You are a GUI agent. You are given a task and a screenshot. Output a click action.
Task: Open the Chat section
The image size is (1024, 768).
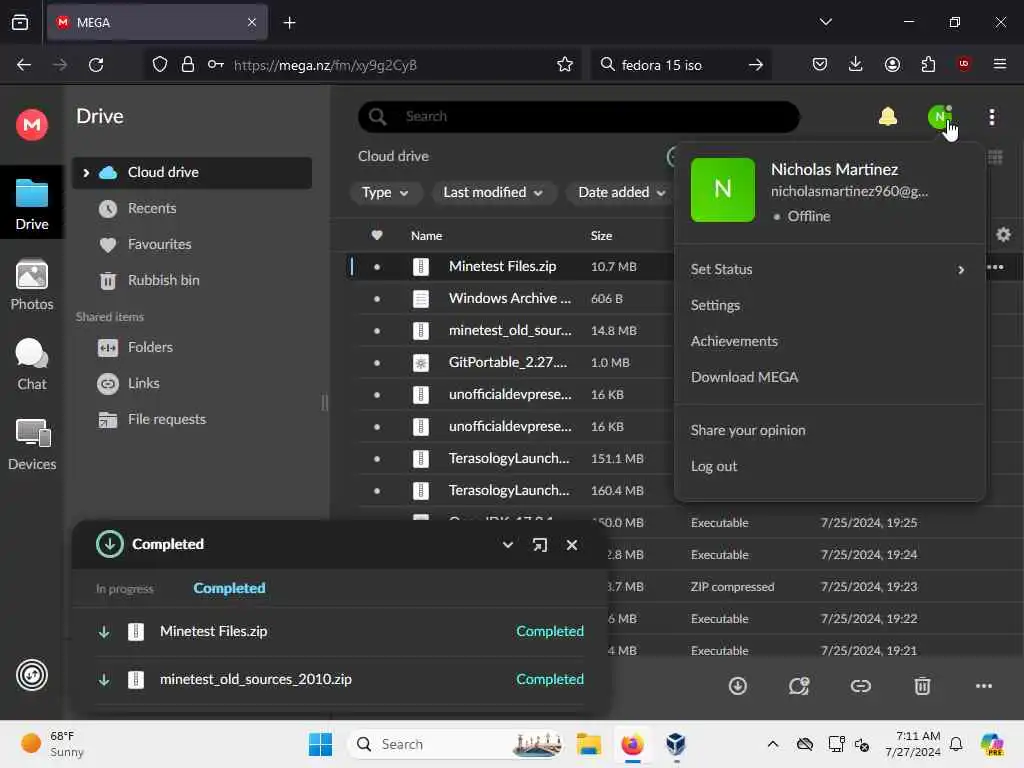31,364
